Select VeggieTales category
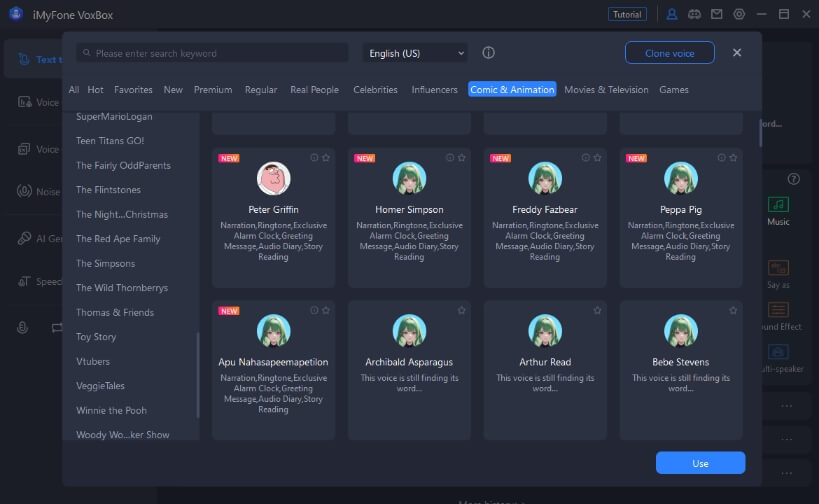Image resolution: width=819 pixels, height=504 pixels. (100, 385)
